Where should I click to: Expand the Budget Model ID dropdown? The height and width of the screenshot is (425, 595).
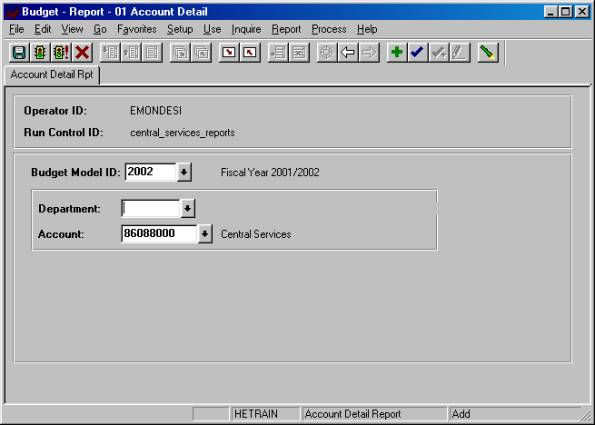coord(184,172)
